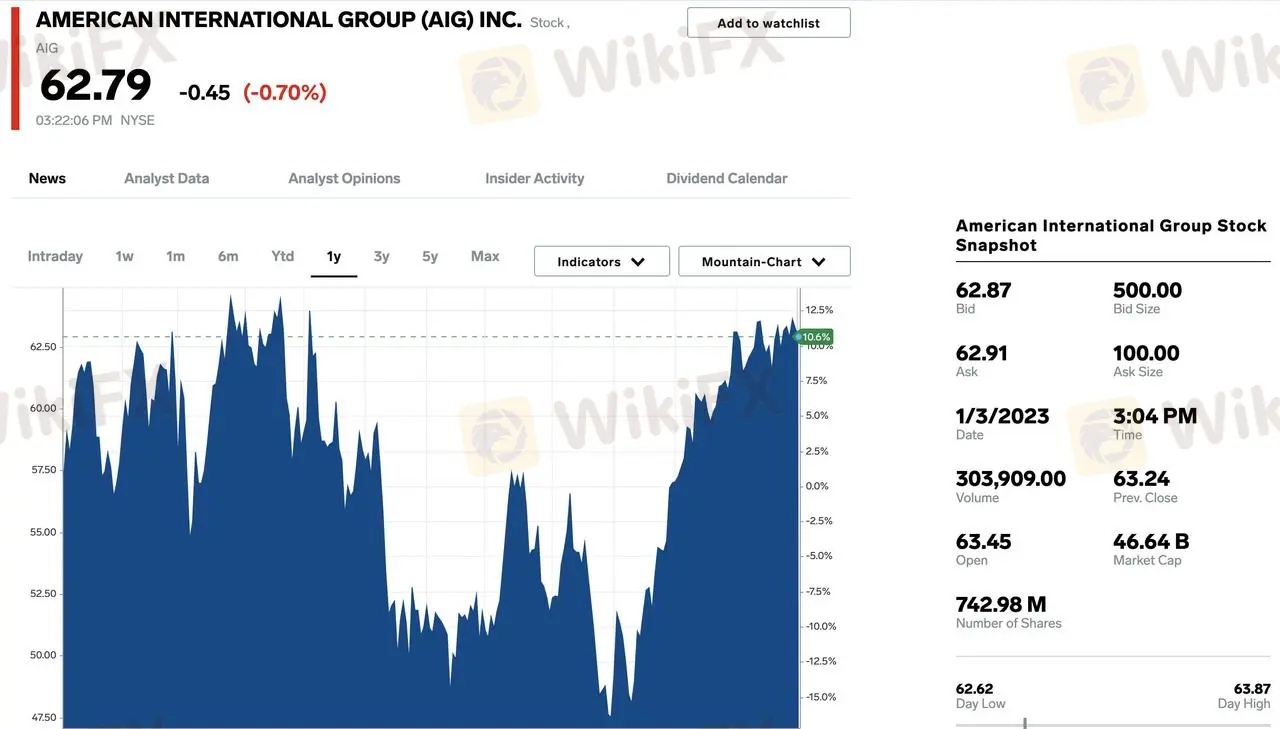The height and width of the screenshot is (729, 1280).
Task: Click the Add to watchlist button
Action: [769, 23]
